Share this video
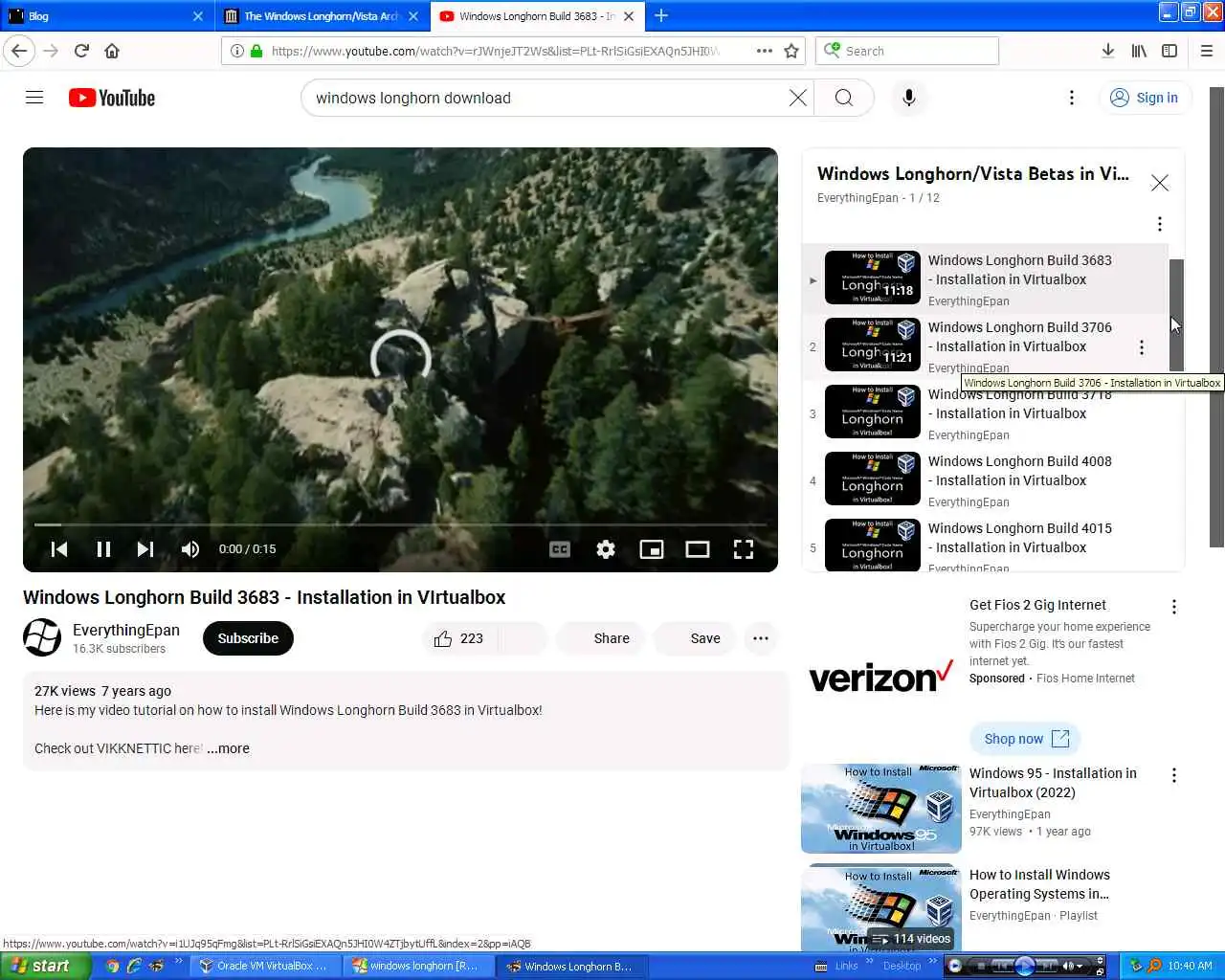This screenshot has height=980, width=1225. tap(599, 638)
